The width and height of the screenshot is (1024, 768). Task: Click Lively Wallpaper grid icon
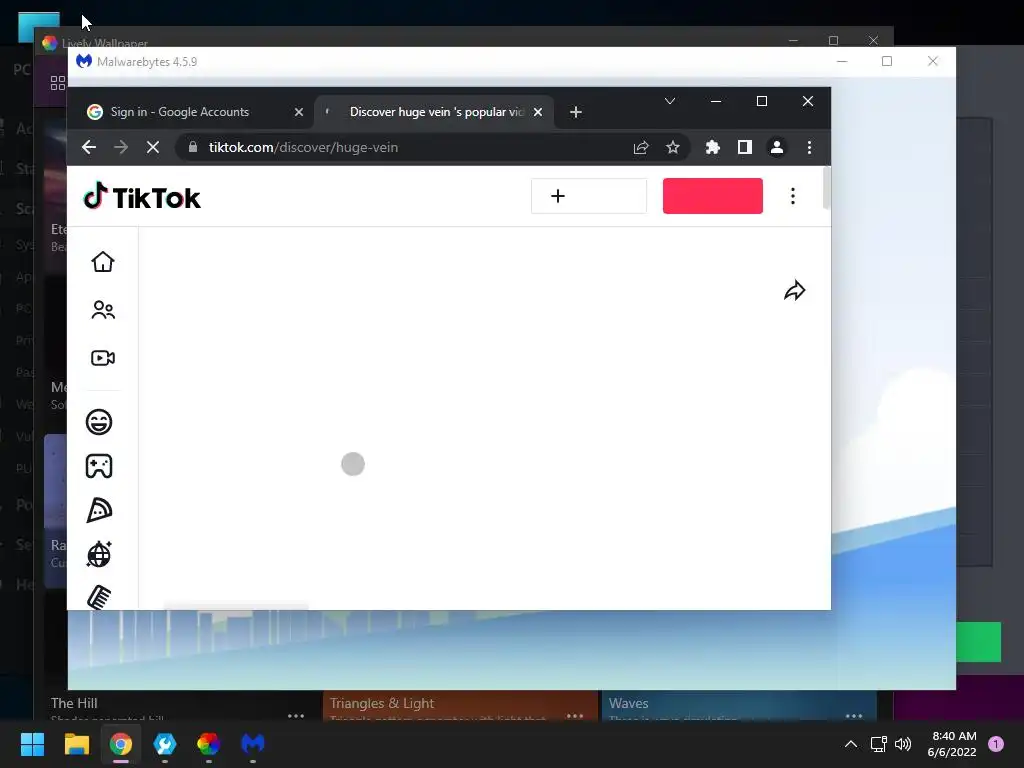[x=57, y=83]
